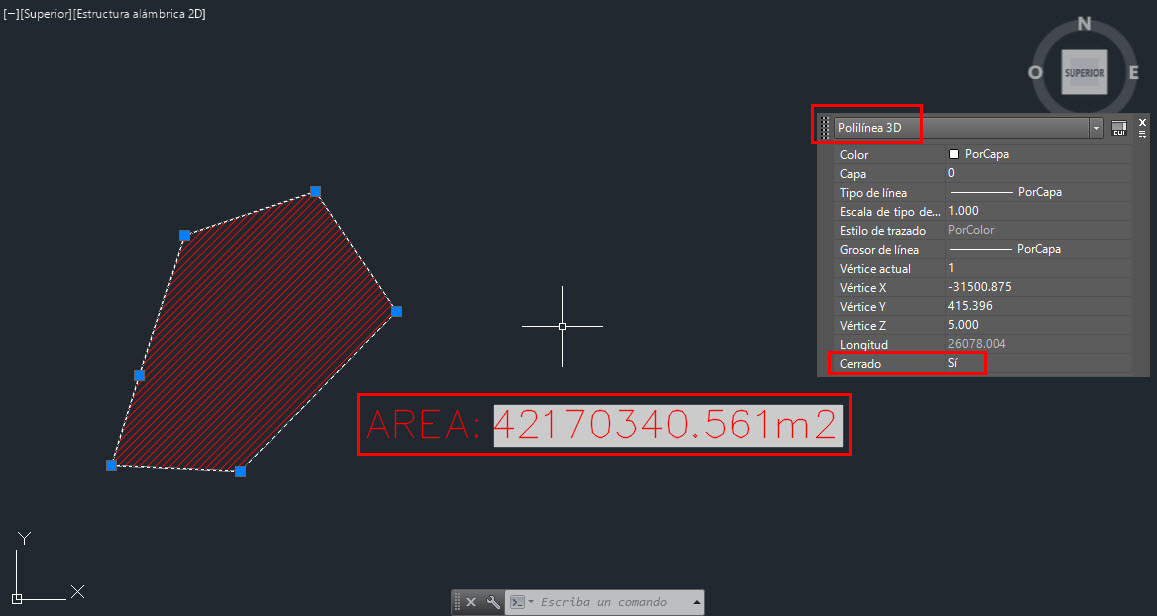Select the customize wrench icon on command line
The width and height of the screenshot is (1157, 616).
pyautogui.click(x=493, y=601)
